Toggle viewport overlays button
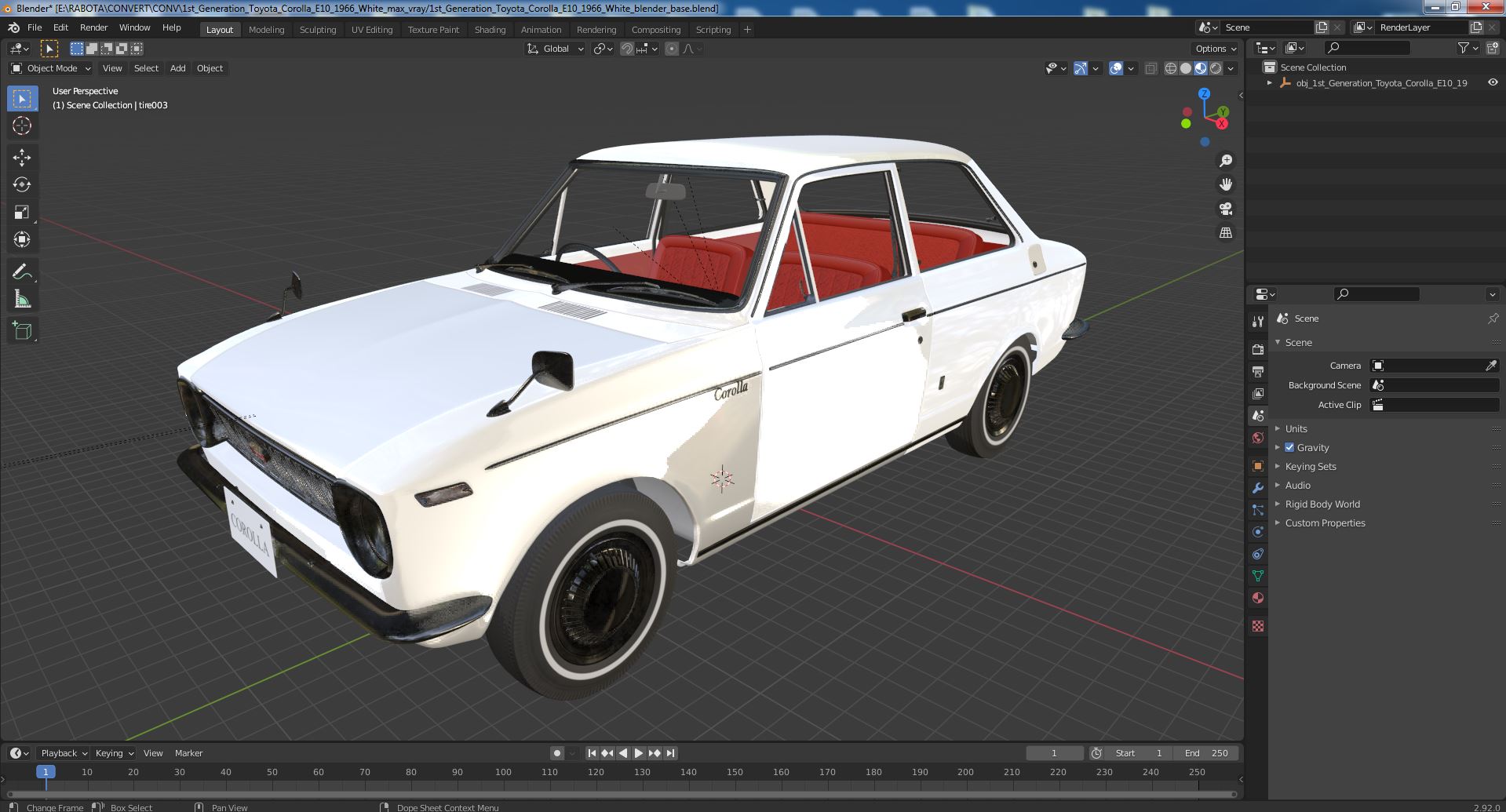The height and width of the screenshot is (812, 1506). tap(1116, 68)
